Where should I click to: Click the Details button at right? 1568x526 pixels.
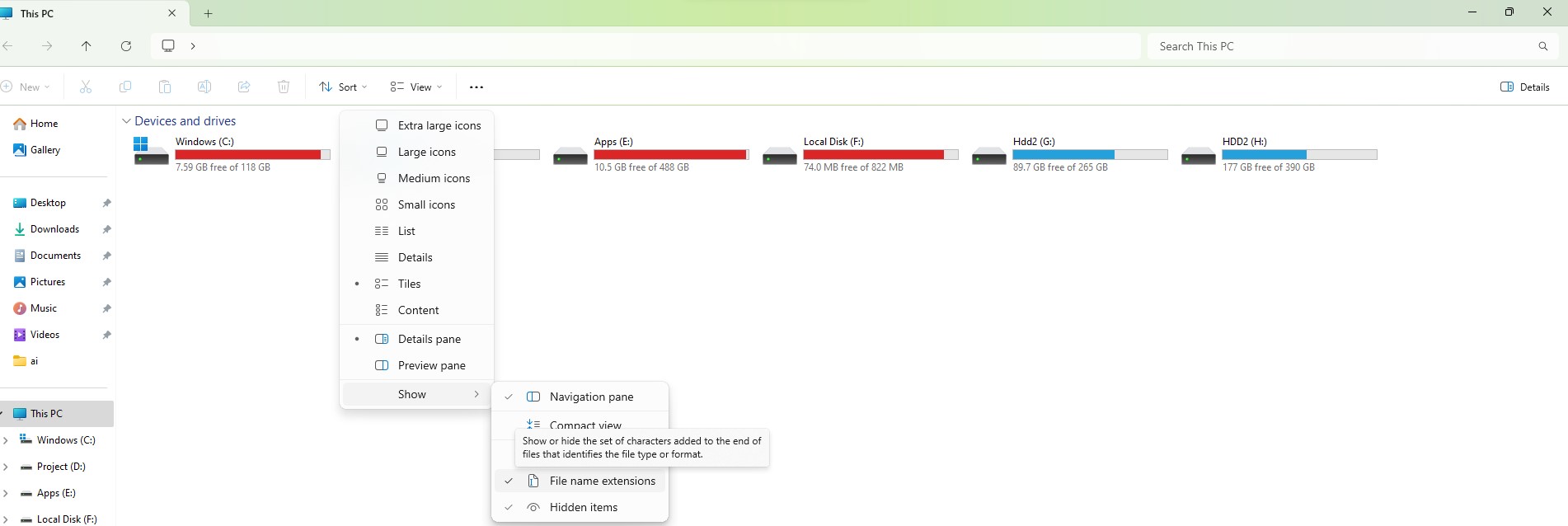click(1524, 87)
